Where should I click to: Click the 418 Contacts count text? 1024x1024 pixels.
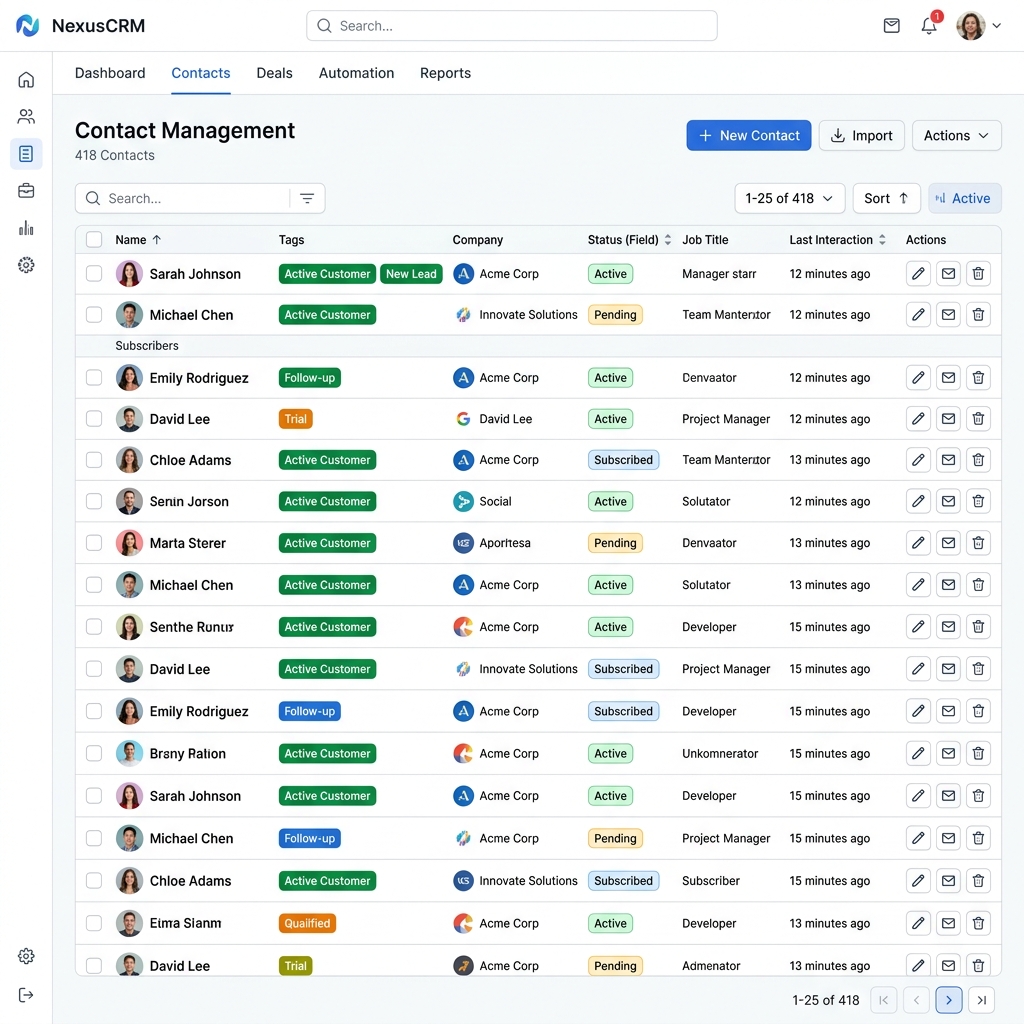115,155
